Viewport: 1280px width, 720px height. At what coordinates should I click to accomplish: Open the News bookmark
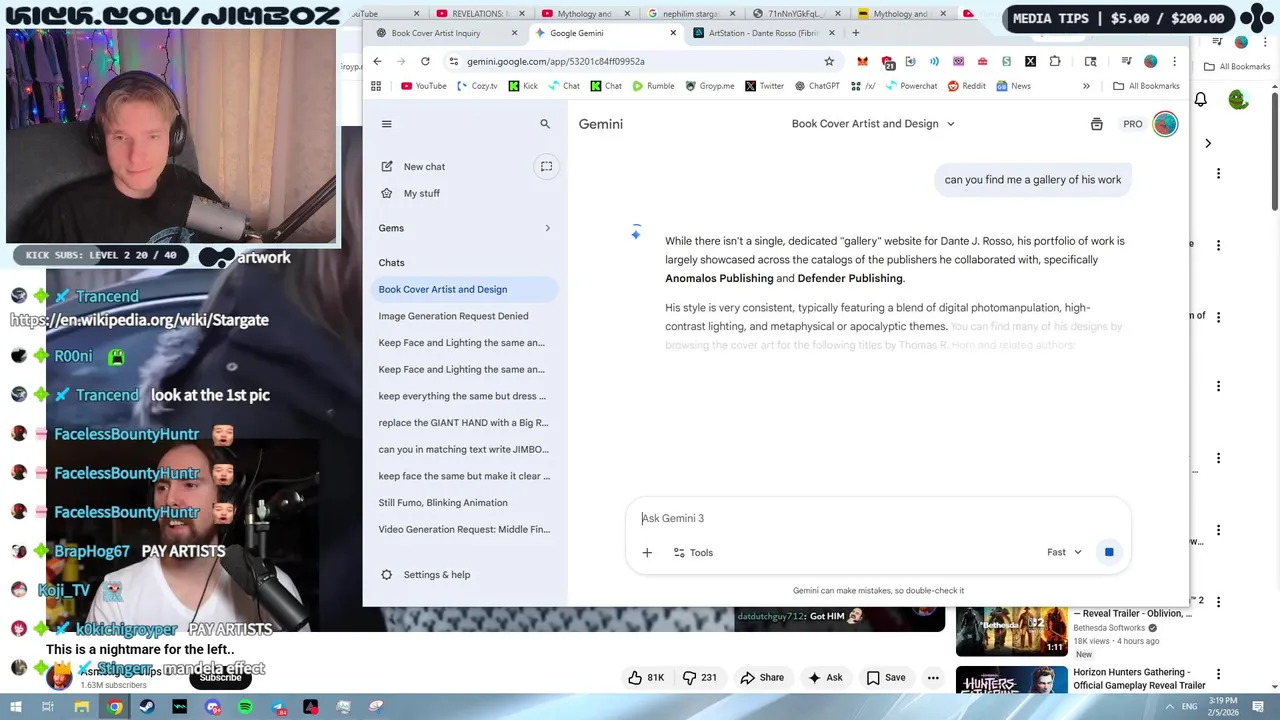1012,86
